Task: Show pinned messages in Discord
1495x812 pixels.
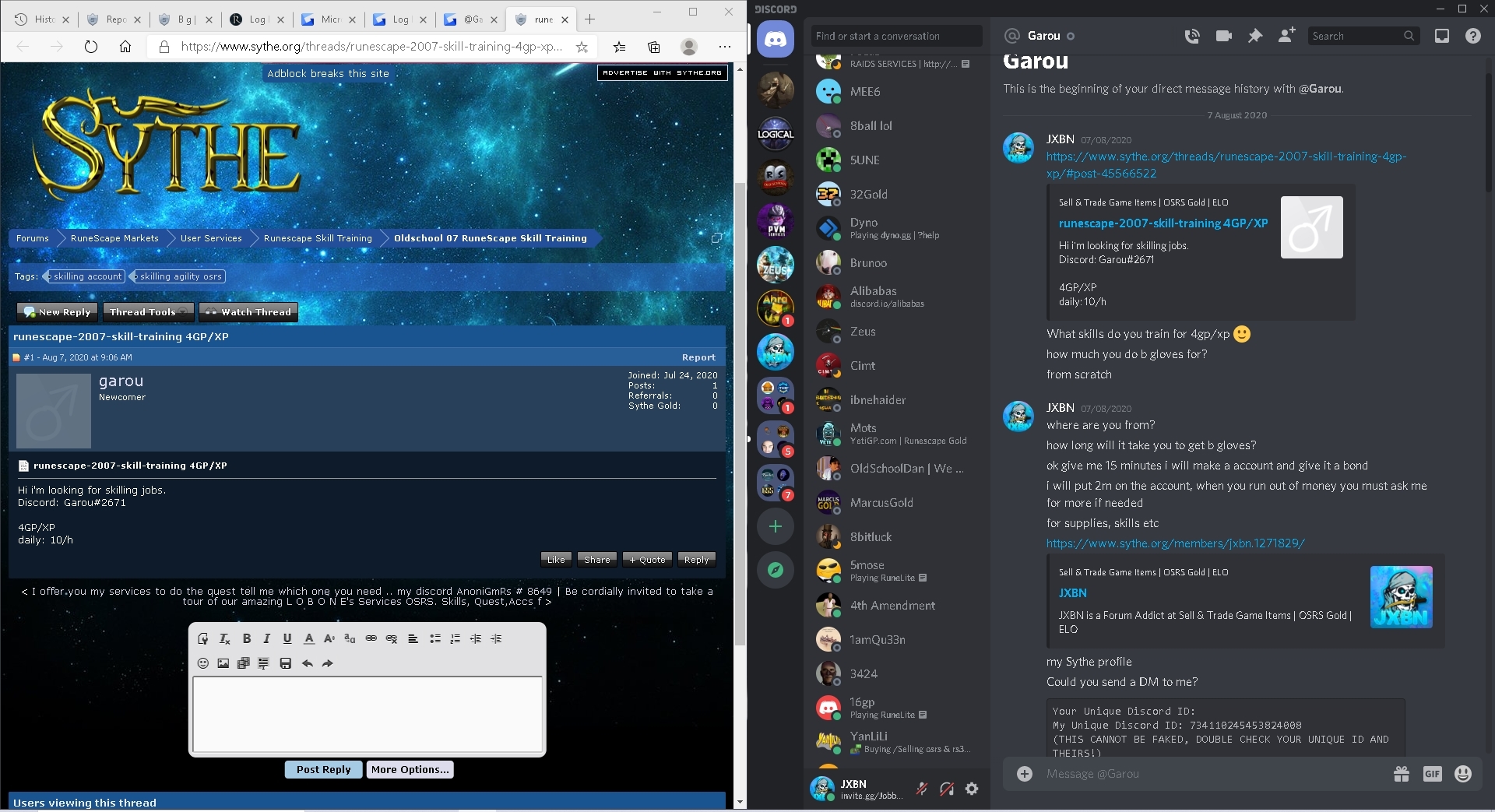Action: (1255, 36)
